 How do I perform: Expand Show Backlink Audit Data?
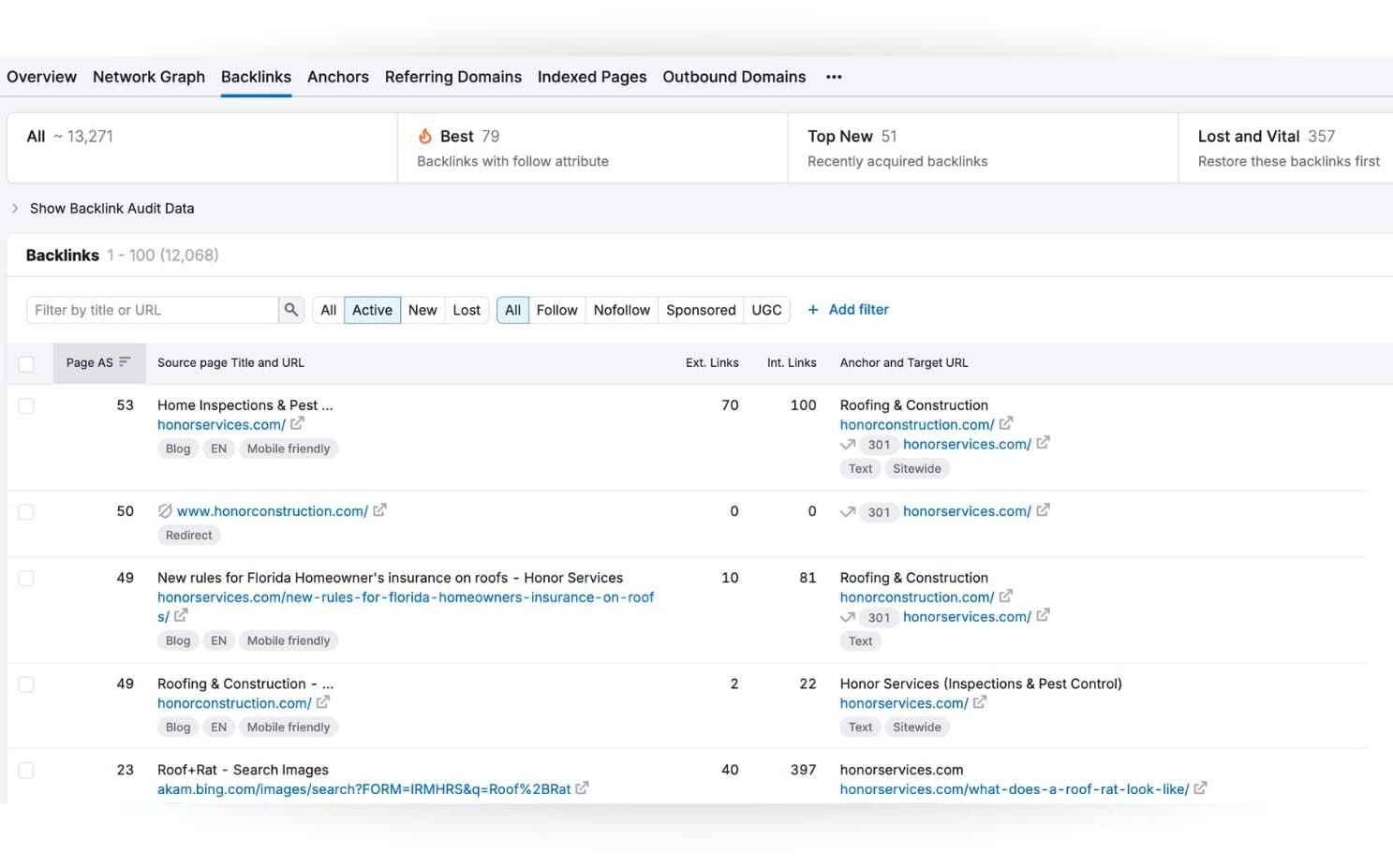click(x=103, y=209)
